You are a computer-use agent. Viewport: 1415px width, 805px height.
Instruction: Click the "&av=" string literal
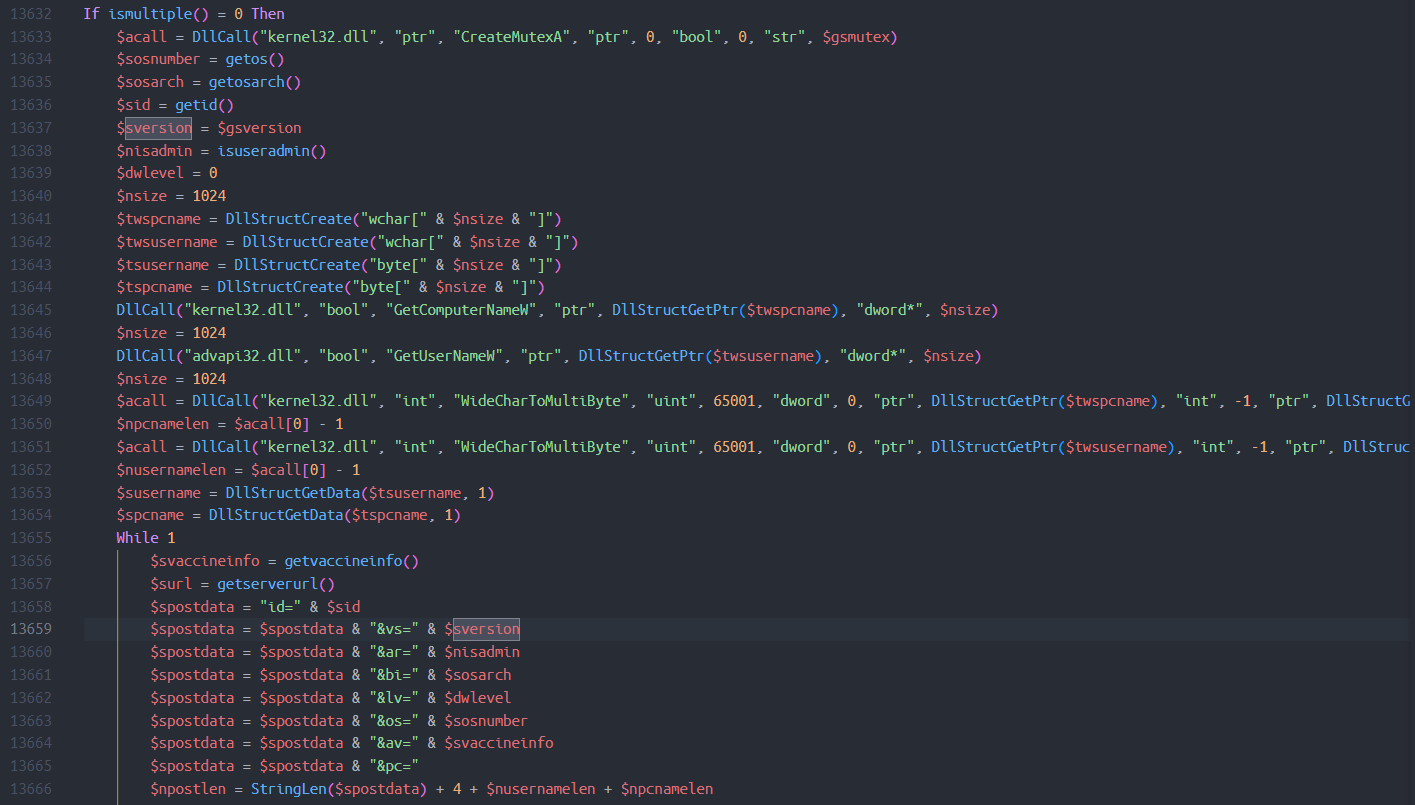pos(394,744)
